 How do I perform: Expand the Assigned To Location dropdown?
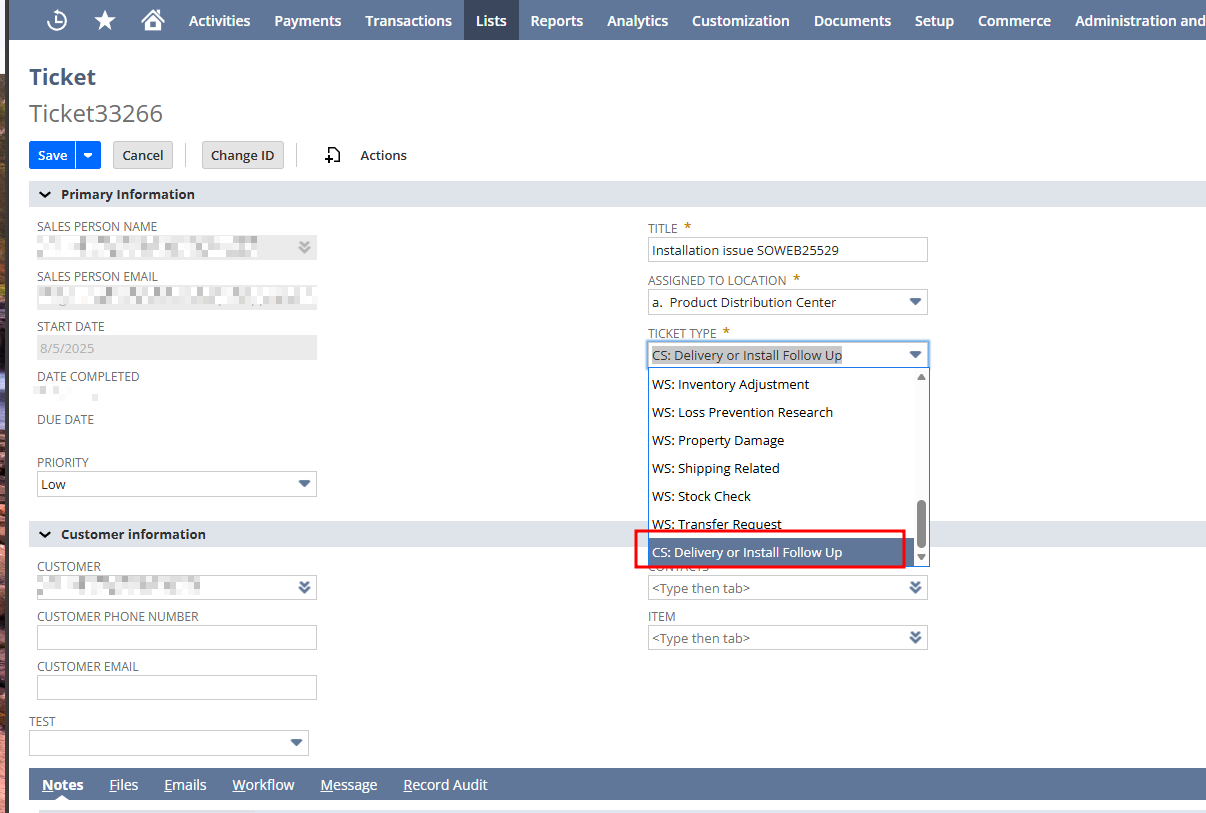point(914,302)
